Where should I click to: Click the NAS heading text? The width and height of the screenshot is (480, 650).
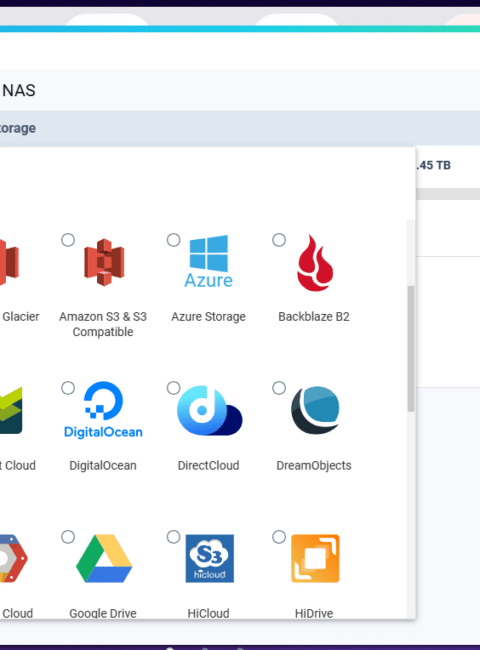click(19, 90)
